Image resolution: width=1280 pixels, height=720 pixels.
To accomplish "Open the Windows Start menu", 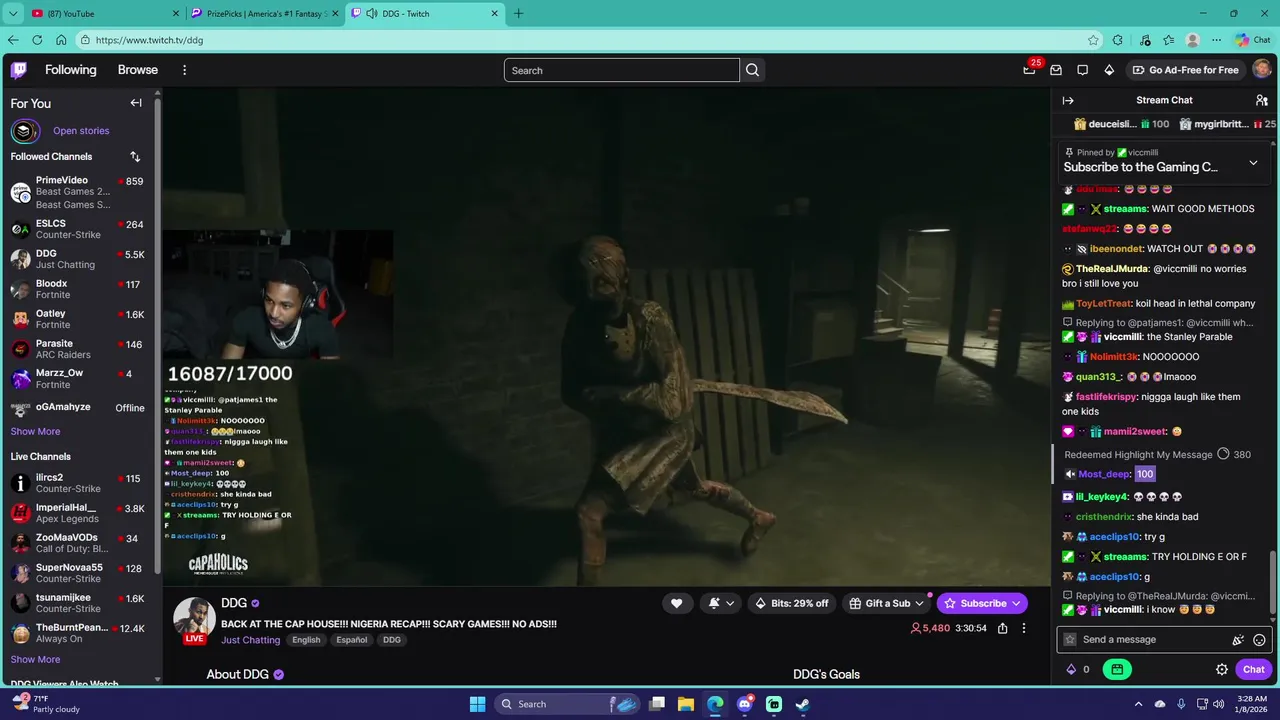I will 477,704.
